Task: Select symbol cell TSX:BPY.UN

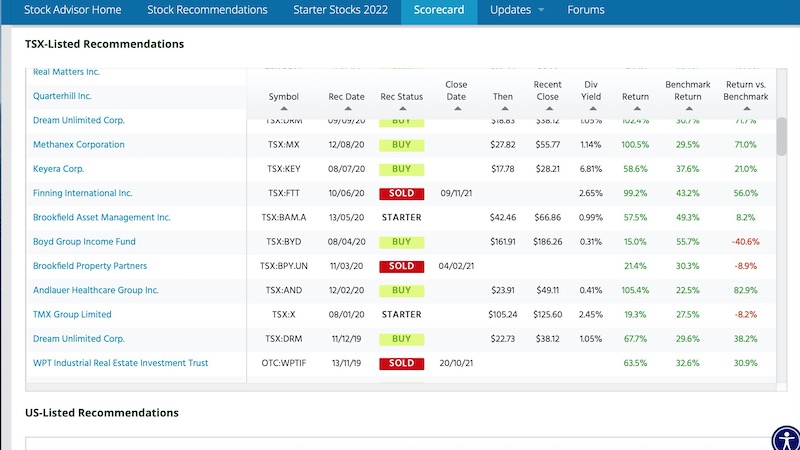Action: (x=284, y=266)
